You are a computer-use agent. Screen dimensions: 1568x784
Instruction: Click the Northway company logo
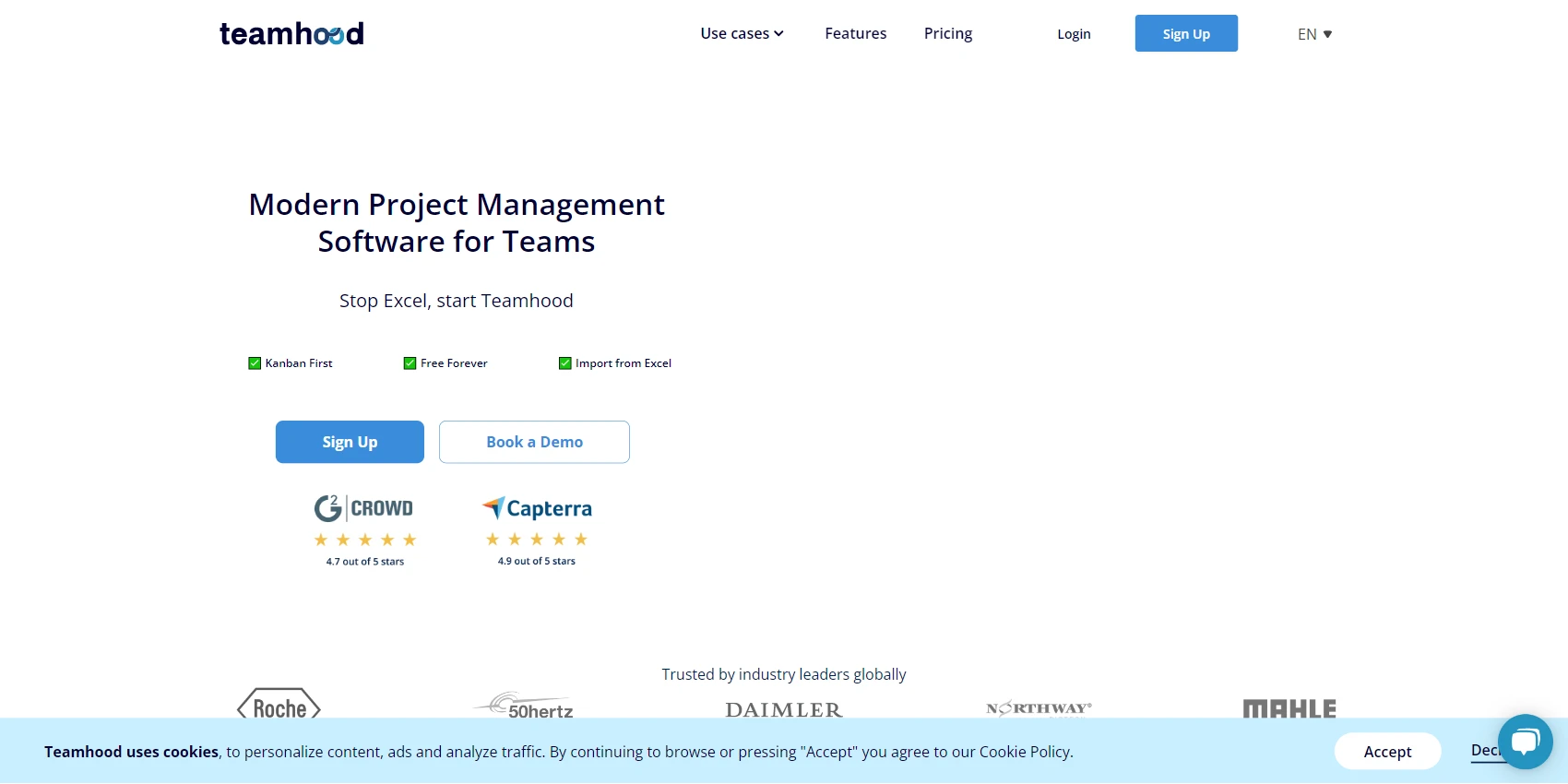coord(1039,708)
